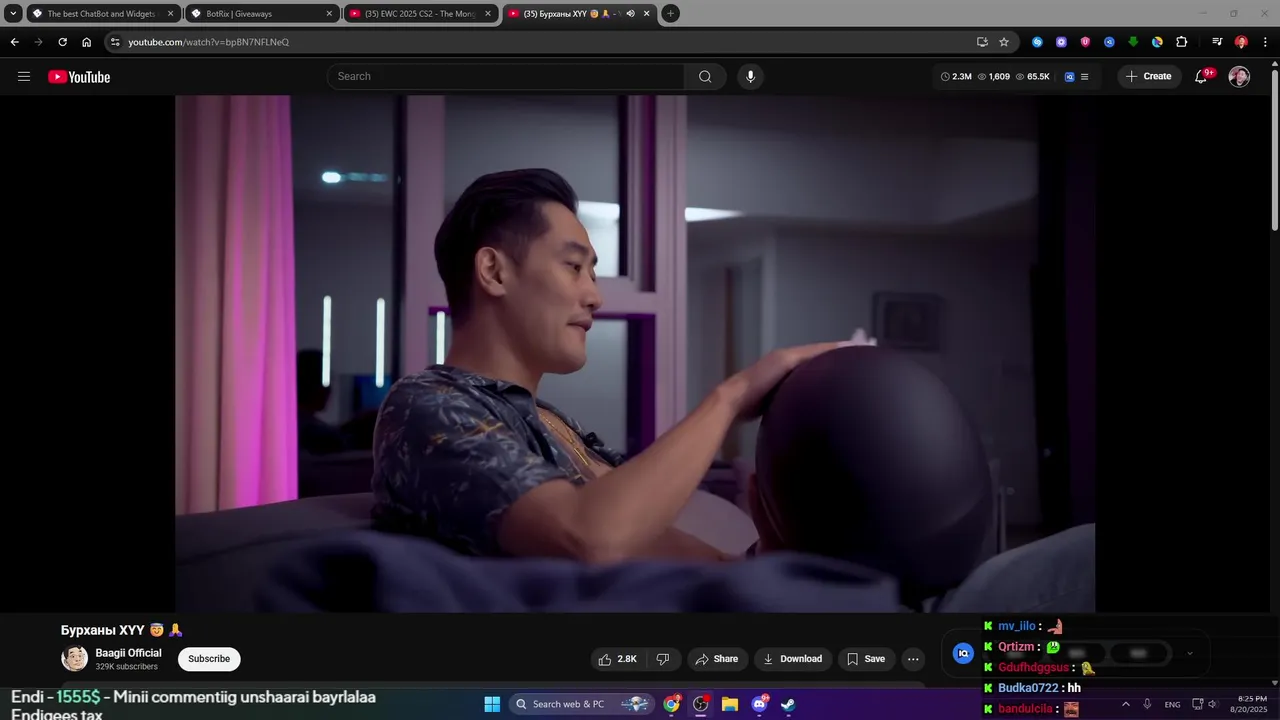Viewport: 1280px width, 720px height.
Task: Open the Shazam extension icon
Action: click(1037, 42)
